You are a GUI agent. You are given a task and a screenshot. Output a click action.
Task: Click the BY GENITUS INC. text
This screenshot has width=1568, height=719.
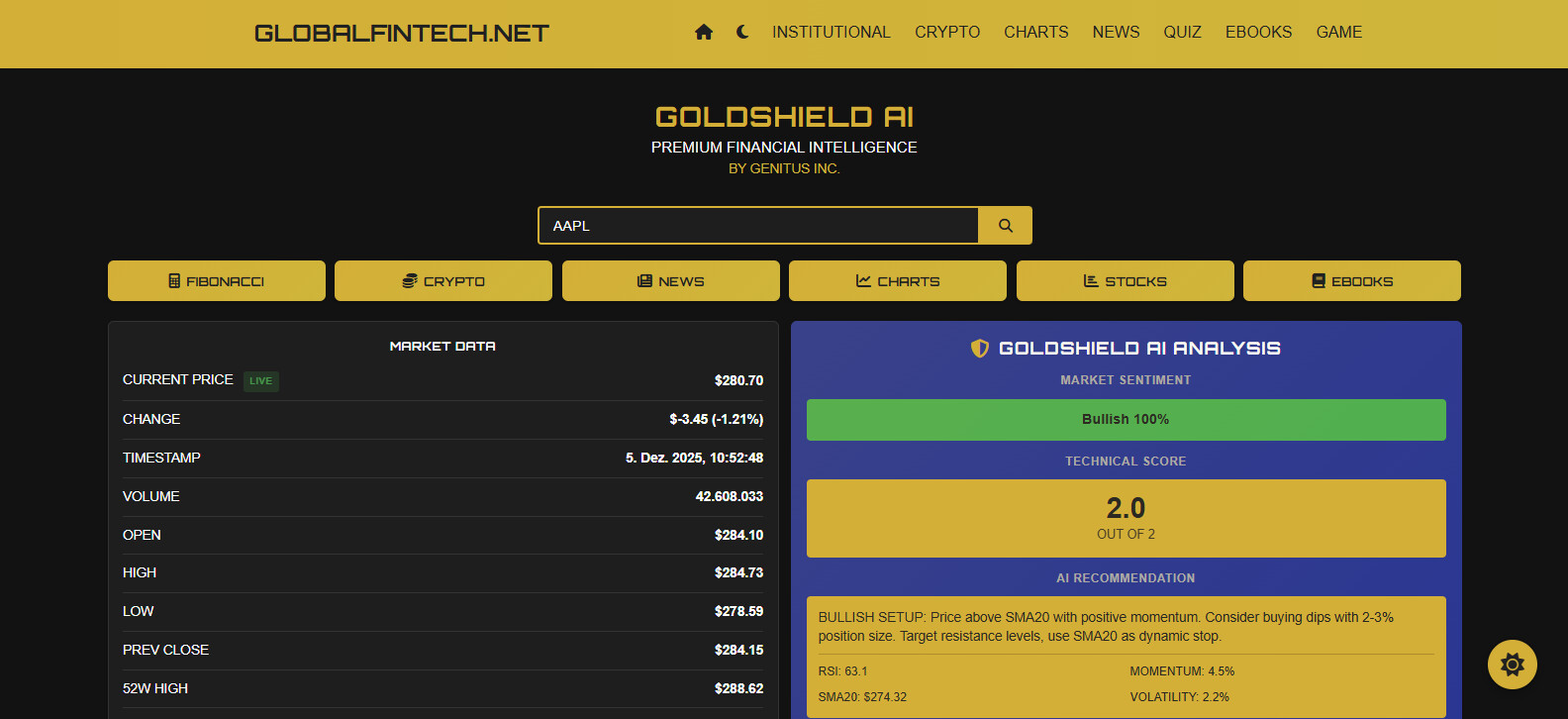pos(784,168)
